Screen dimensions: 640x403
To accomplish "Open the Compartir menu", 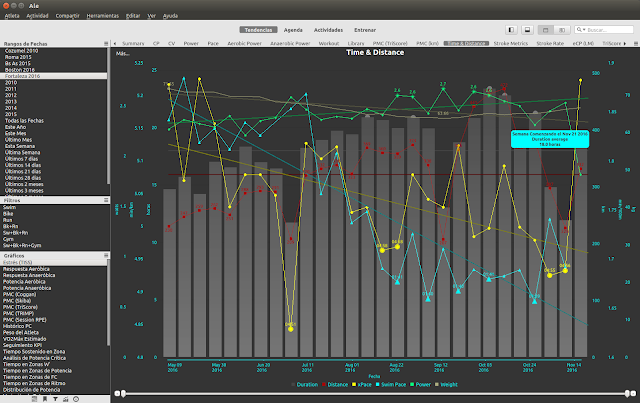I will 67,16.
